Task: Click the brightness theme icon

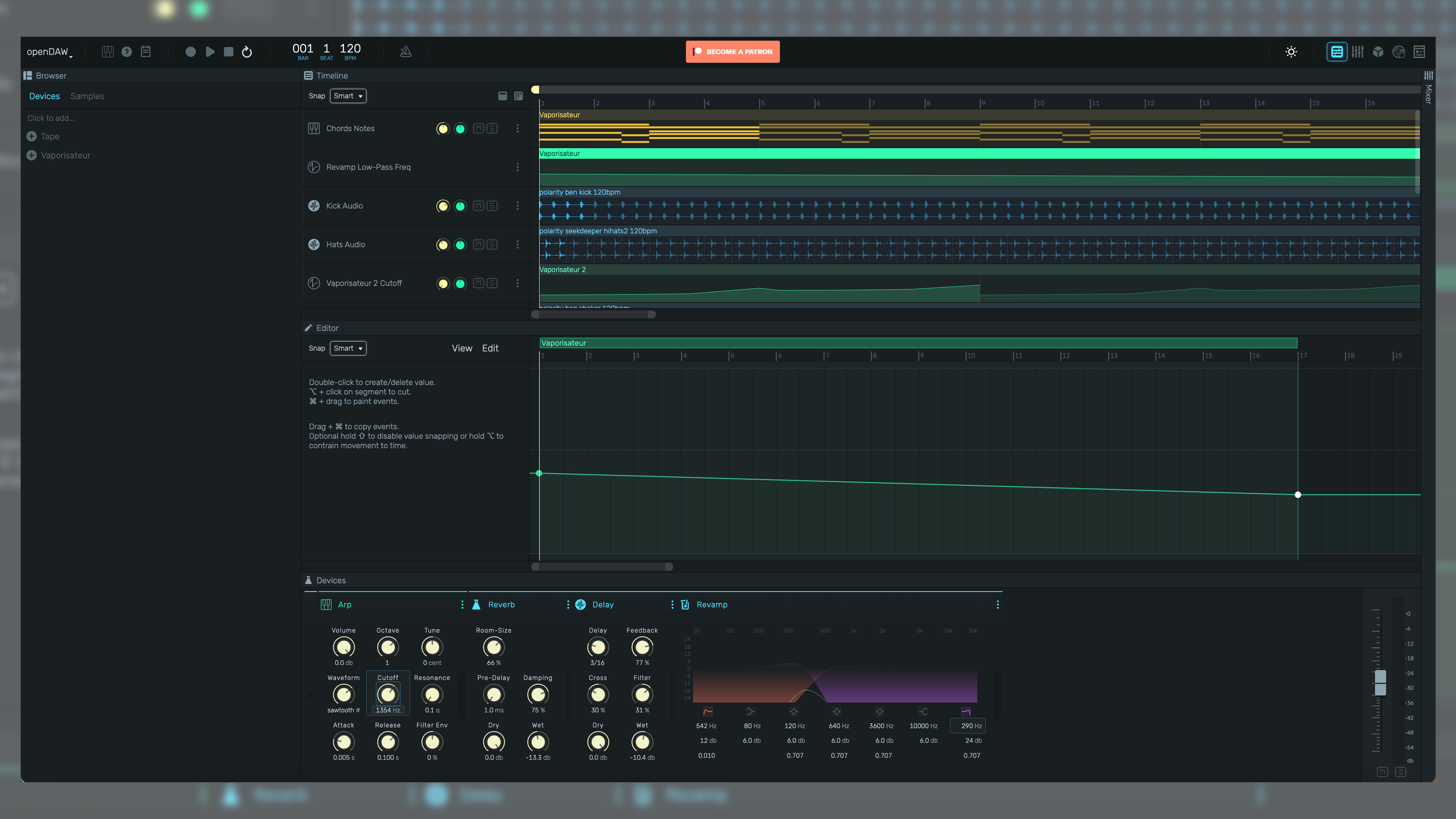Action: [x=1291, y=52]
